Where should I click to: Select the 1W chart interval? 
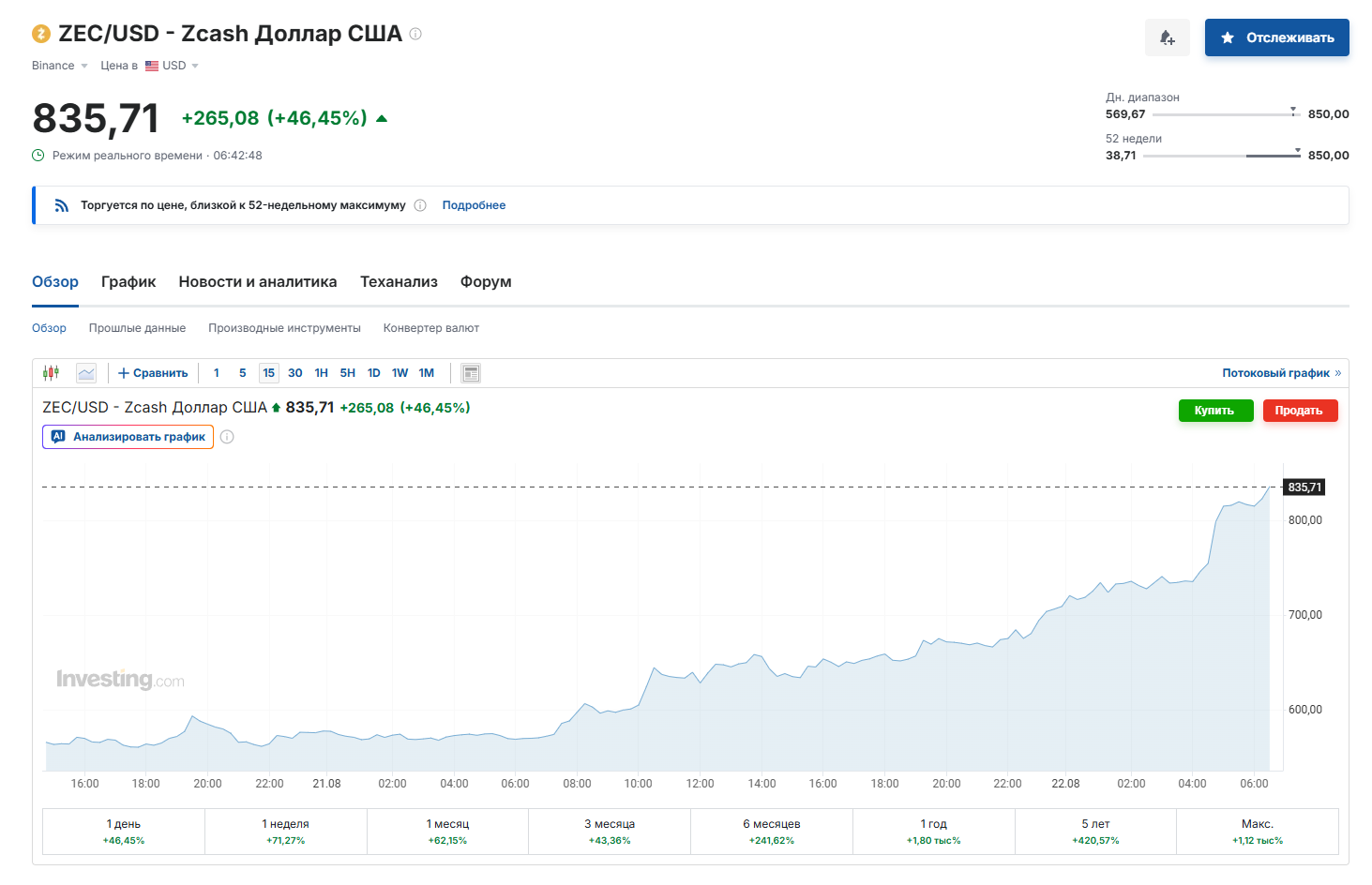coord(400,373)
